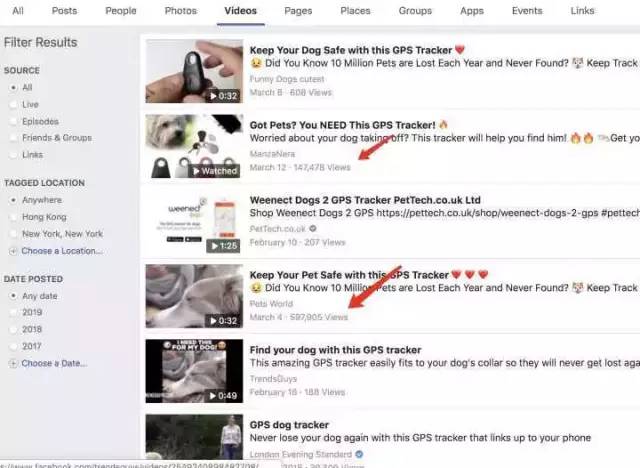Visit the London Evening Standard page

[300, 454]
